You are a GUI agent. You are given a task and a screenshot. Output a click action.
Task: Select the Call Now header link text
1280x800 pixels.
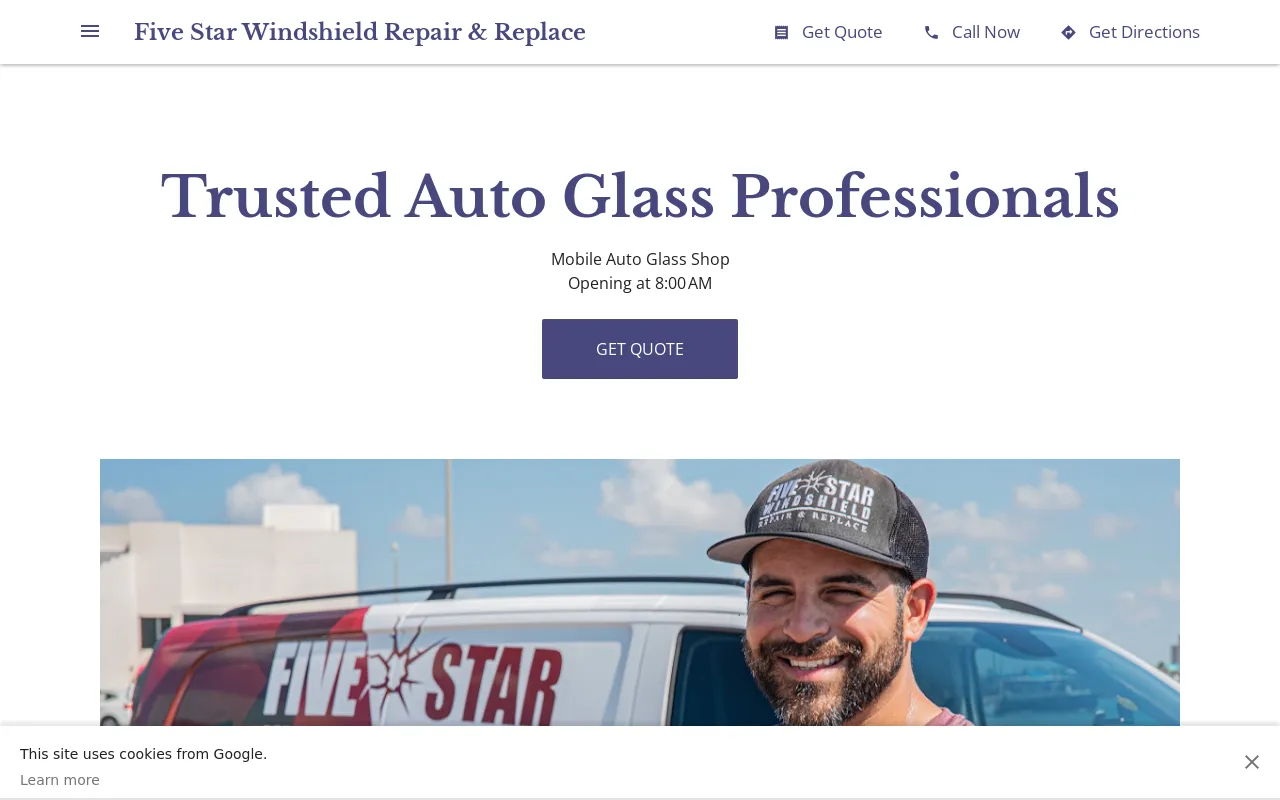pyautogui.click(x=986, y=32)
